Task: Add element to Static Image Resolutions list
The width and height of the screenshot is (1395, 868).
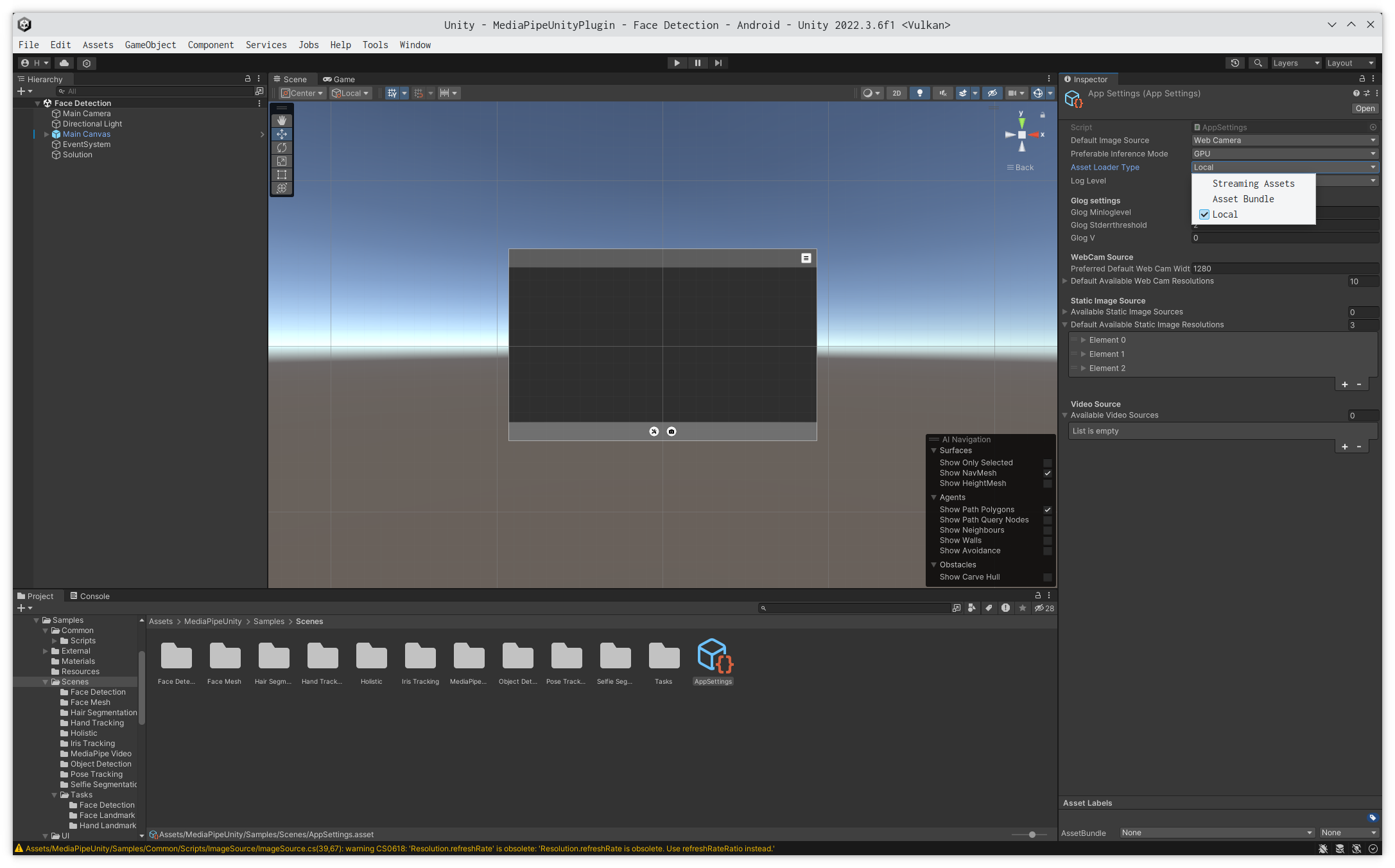Action: tap(1345, 385)
